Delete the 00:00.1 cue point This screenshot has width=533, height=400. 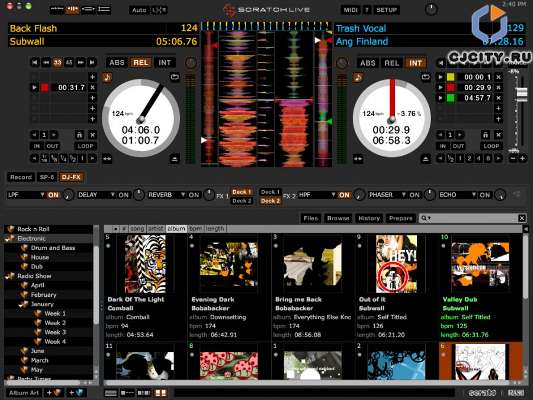(498, 77)
